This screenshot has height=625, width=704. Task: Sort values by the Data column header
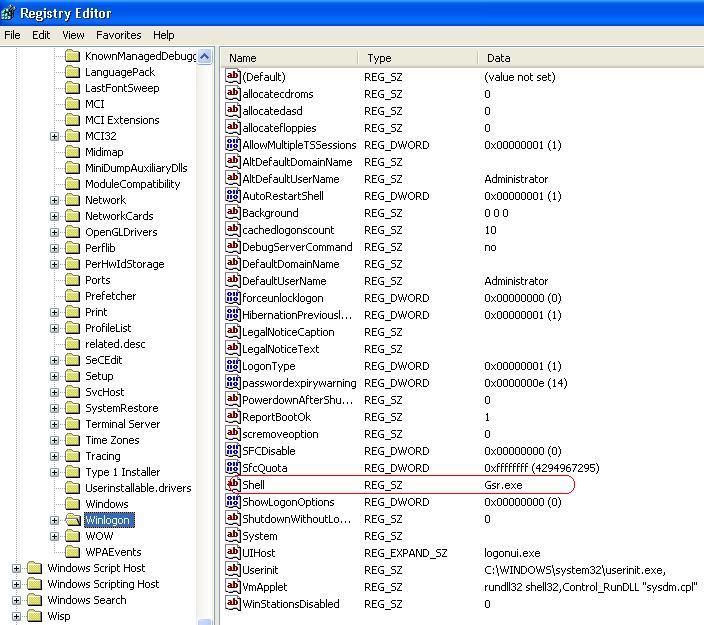click(x=591, y=58)
